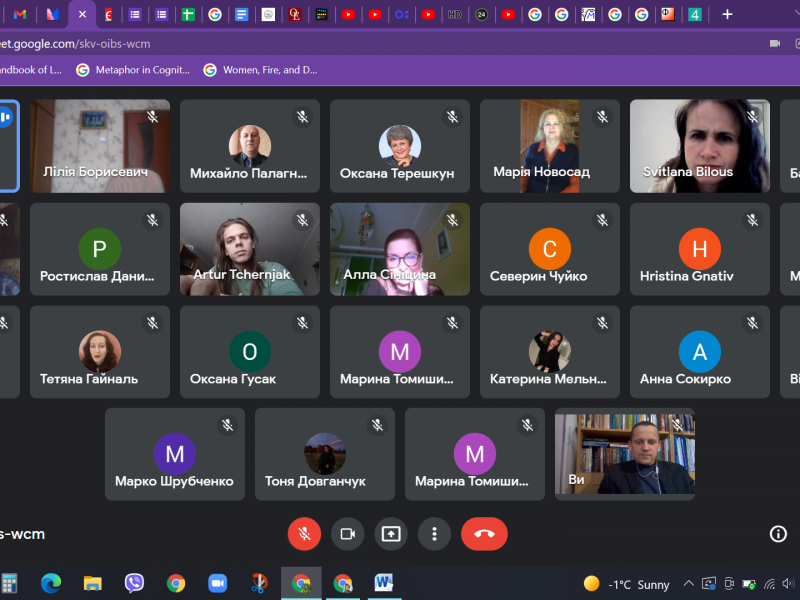Click the Present now screen share icon
Screen dimensions: 800x600
click(x=391, y=534)
